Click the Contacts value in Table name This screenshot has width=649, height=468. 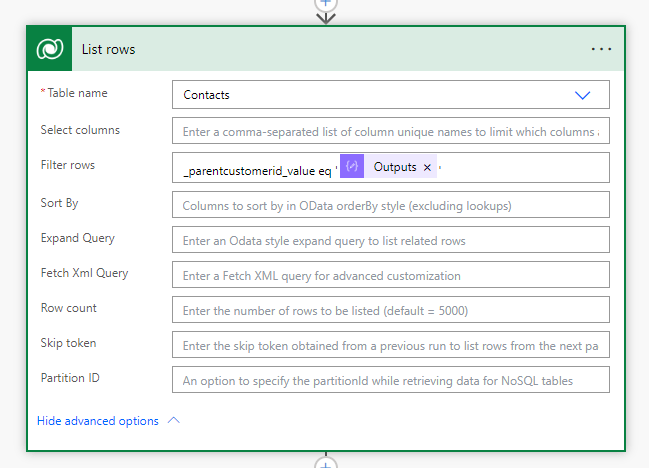207,95
